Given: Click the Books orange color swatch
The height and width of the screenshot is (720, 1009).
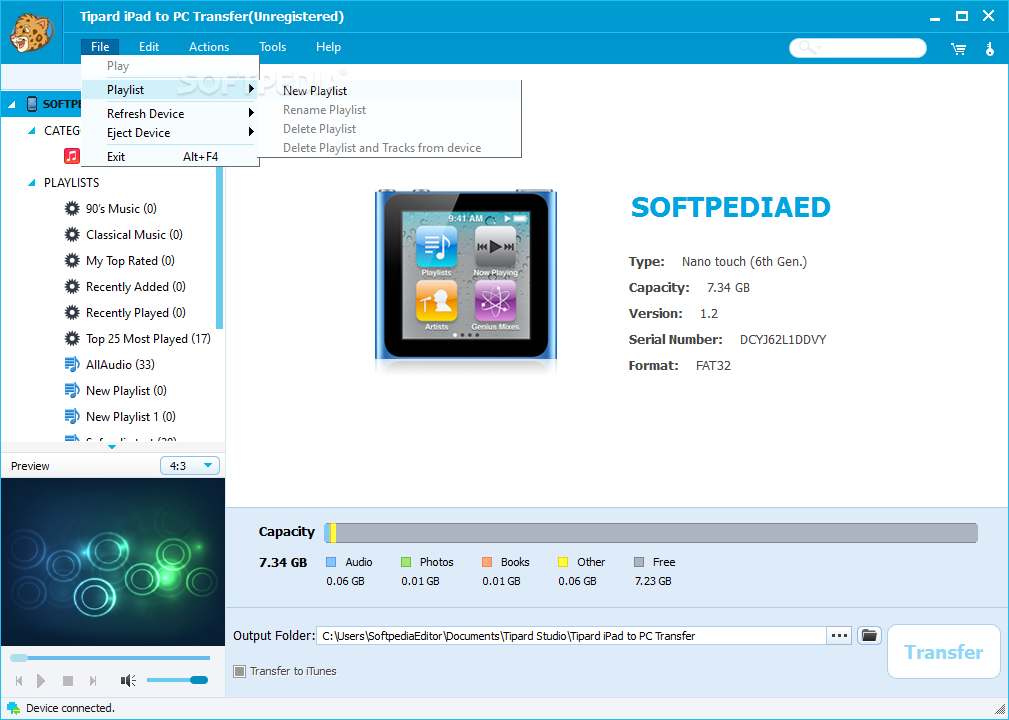Looking at the screenshot, I should pyautogui.click(x=486, y=562).
